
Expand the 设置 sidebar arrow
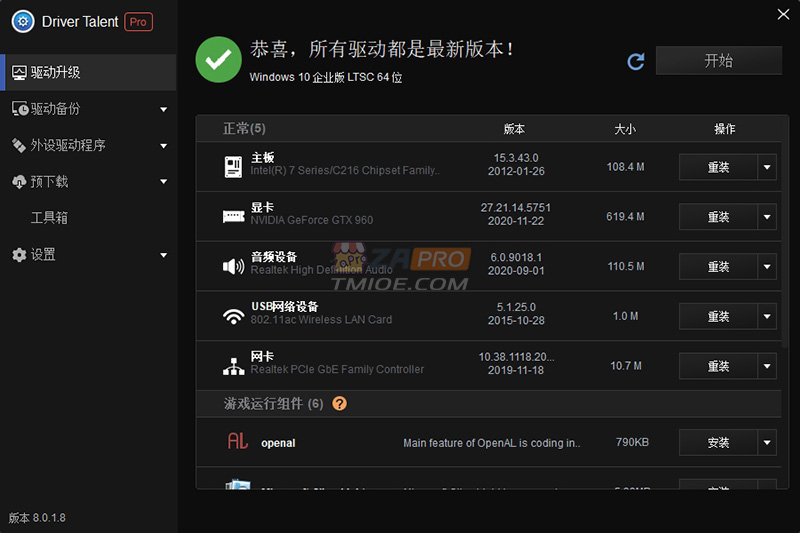point(164,255)
